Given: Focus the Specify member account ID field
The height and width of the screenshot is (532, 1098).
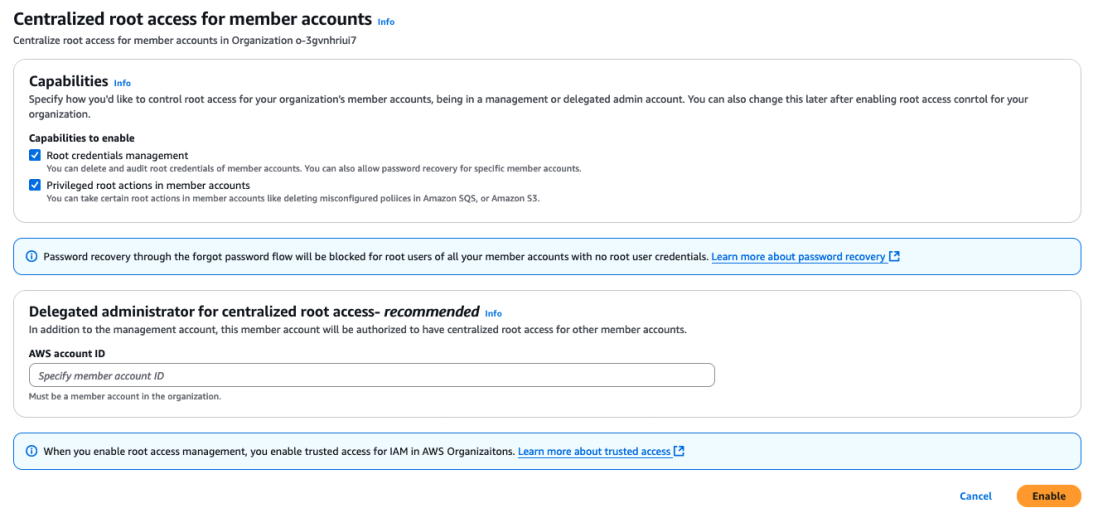Looking at the screenshot, I should click(x=371, y=375).
